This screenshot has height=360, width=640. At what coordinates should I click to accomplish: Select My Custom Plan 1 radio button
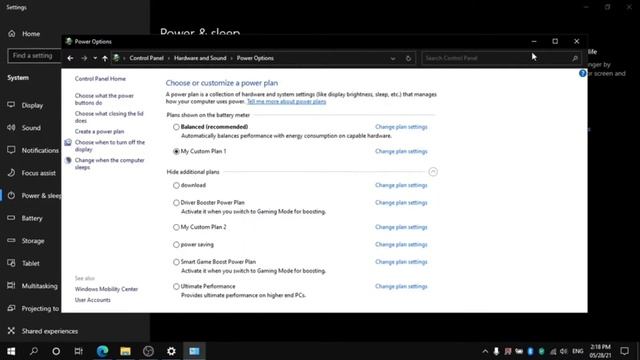176,151
